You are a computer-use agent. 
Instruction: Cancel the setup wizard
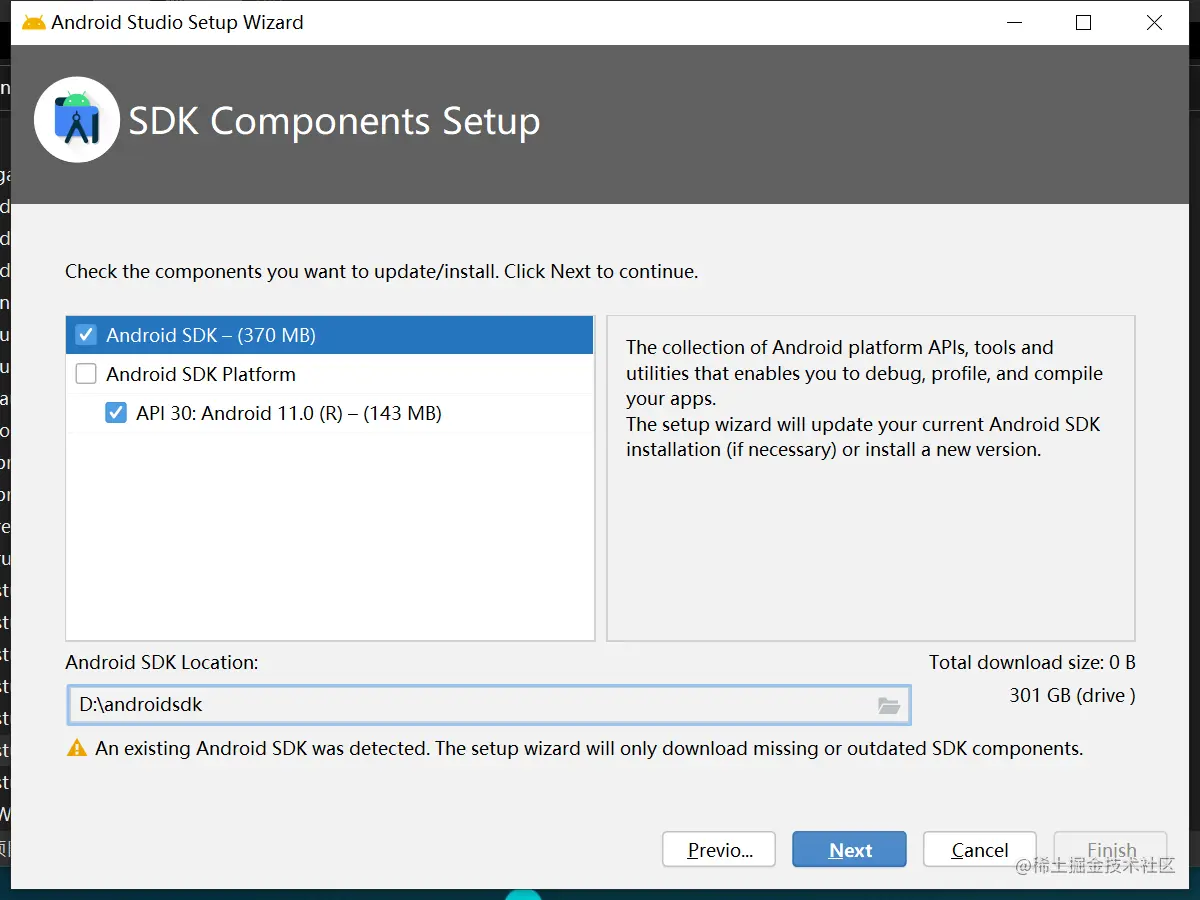pyautogui.click(x=979, y=850)
